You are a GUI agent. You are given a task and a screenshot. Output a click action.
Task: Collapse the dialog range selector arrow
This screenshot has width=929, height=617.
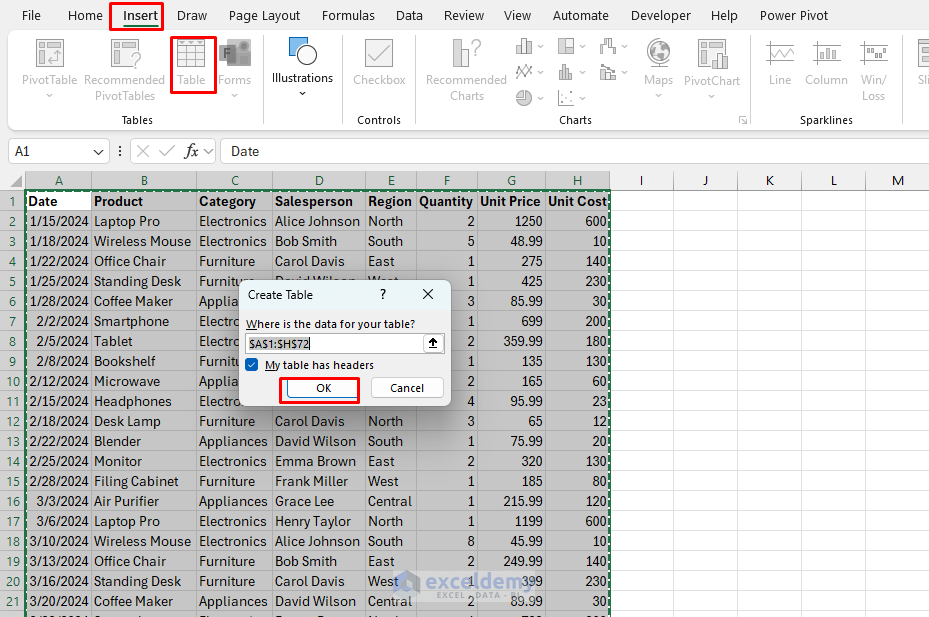point(433,343)
